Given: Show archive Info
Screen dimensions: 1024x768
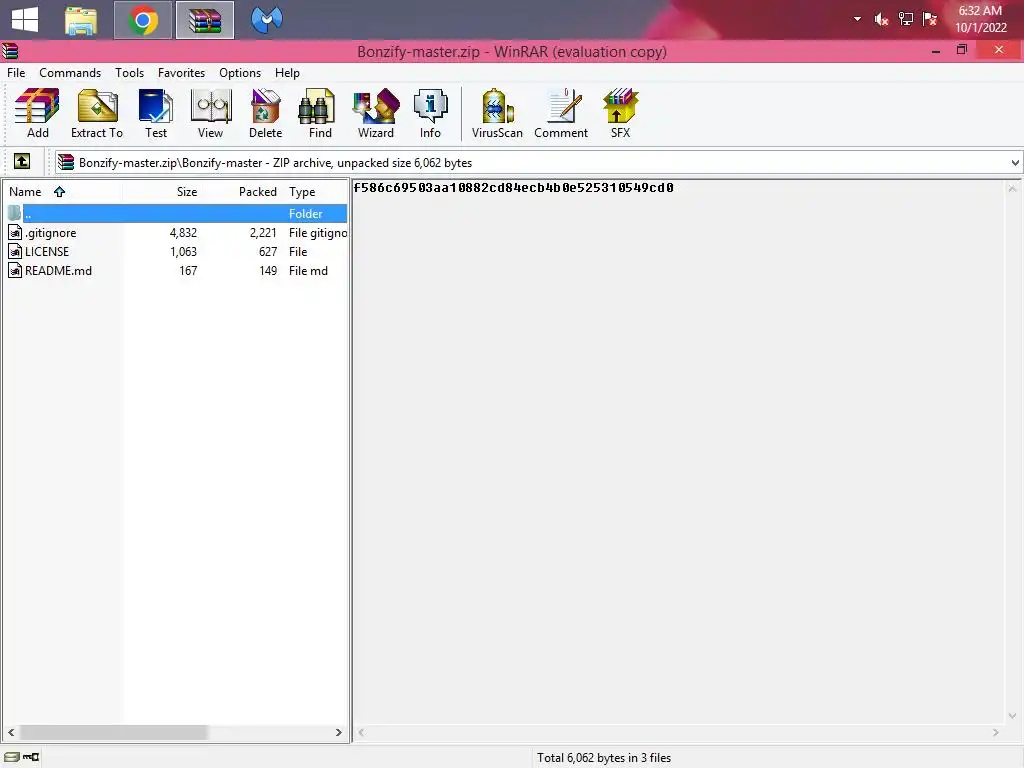Looking at the screenshot, I should coord(430,114).
